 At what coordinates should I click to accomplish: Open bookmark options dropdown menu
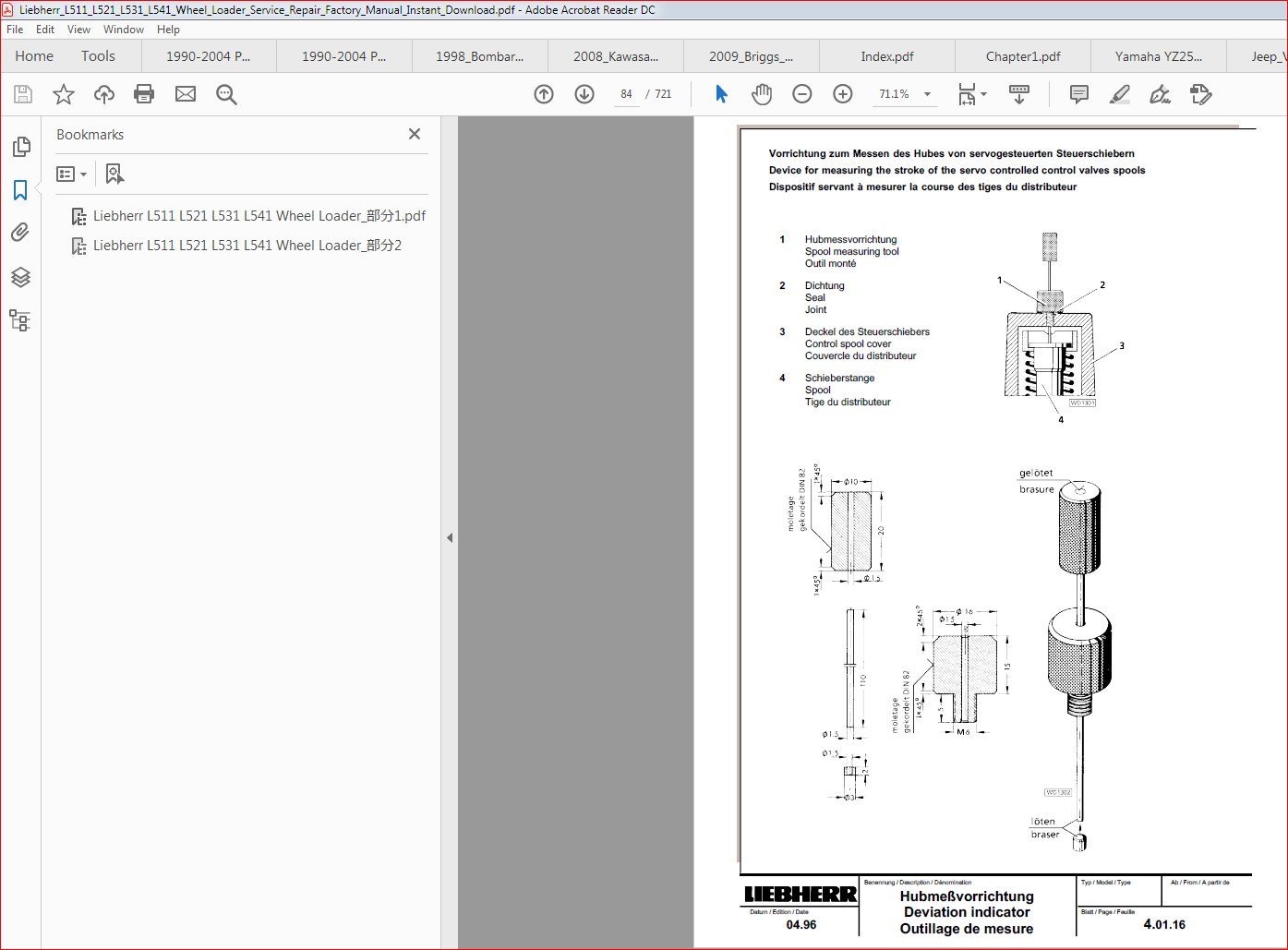72,174
